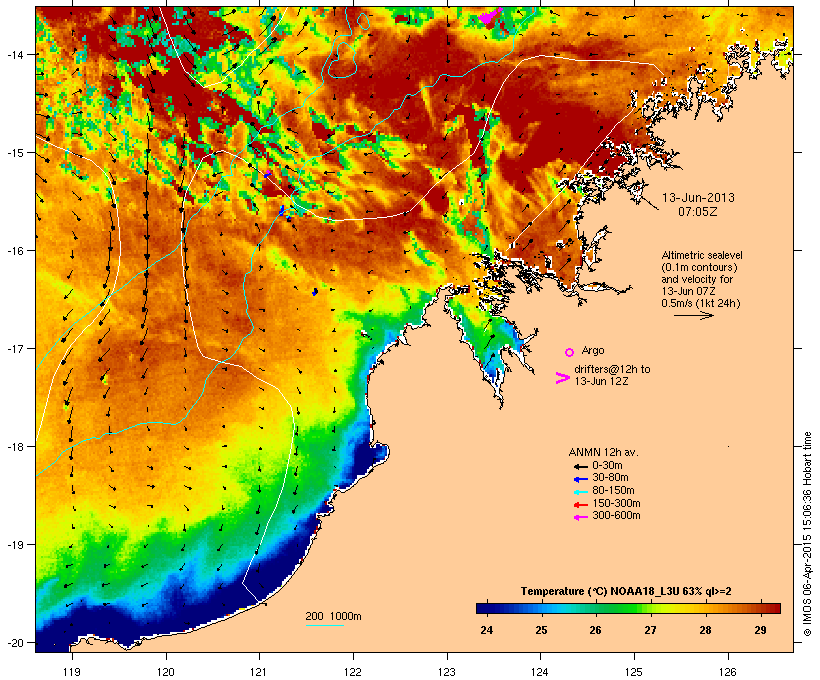
Task: Click the '150-300m' depth label
Action: click(x=617, y=504)
